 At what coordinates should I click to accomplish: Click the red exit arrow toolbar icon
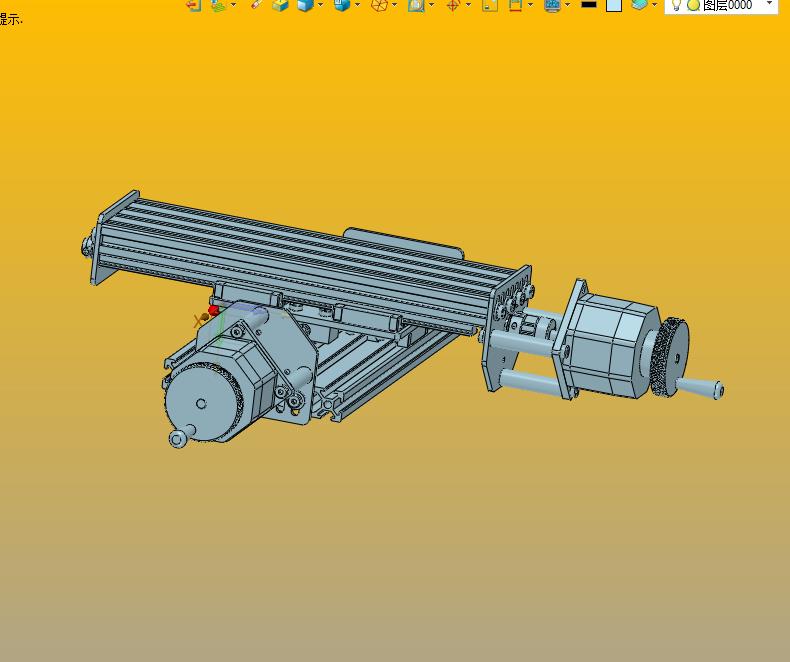coord(194,5)
